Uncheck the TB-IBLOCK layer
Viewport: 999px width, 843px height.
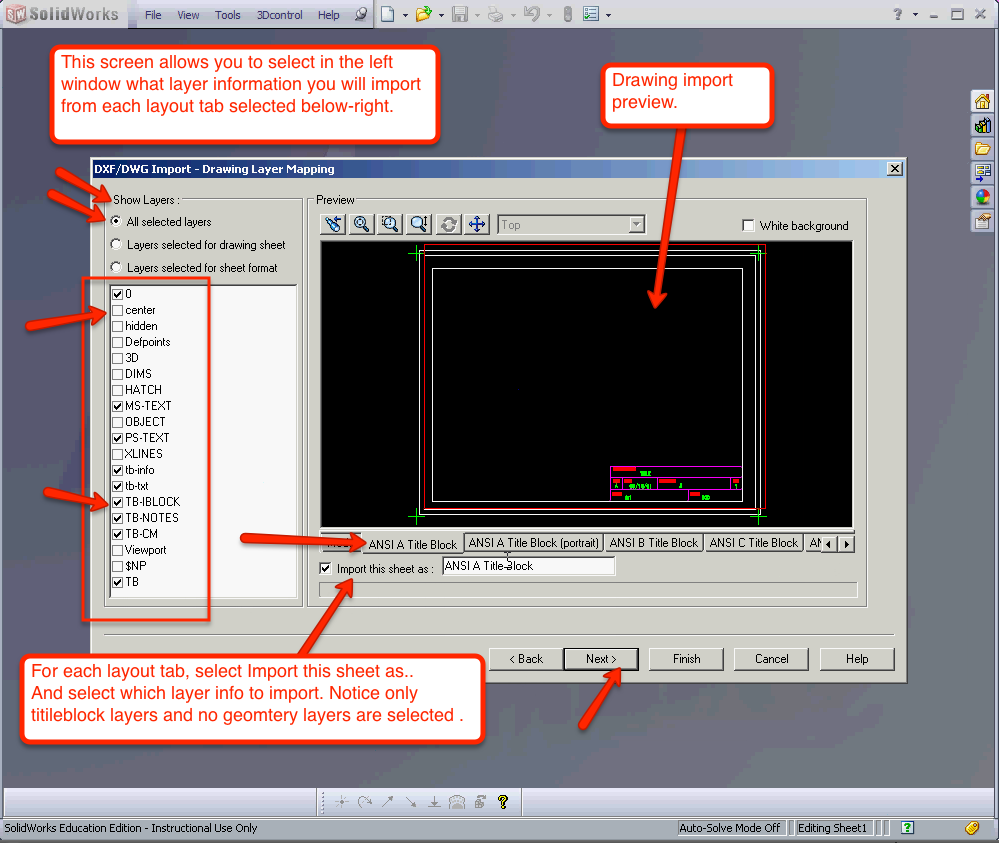tap(117, 501)
